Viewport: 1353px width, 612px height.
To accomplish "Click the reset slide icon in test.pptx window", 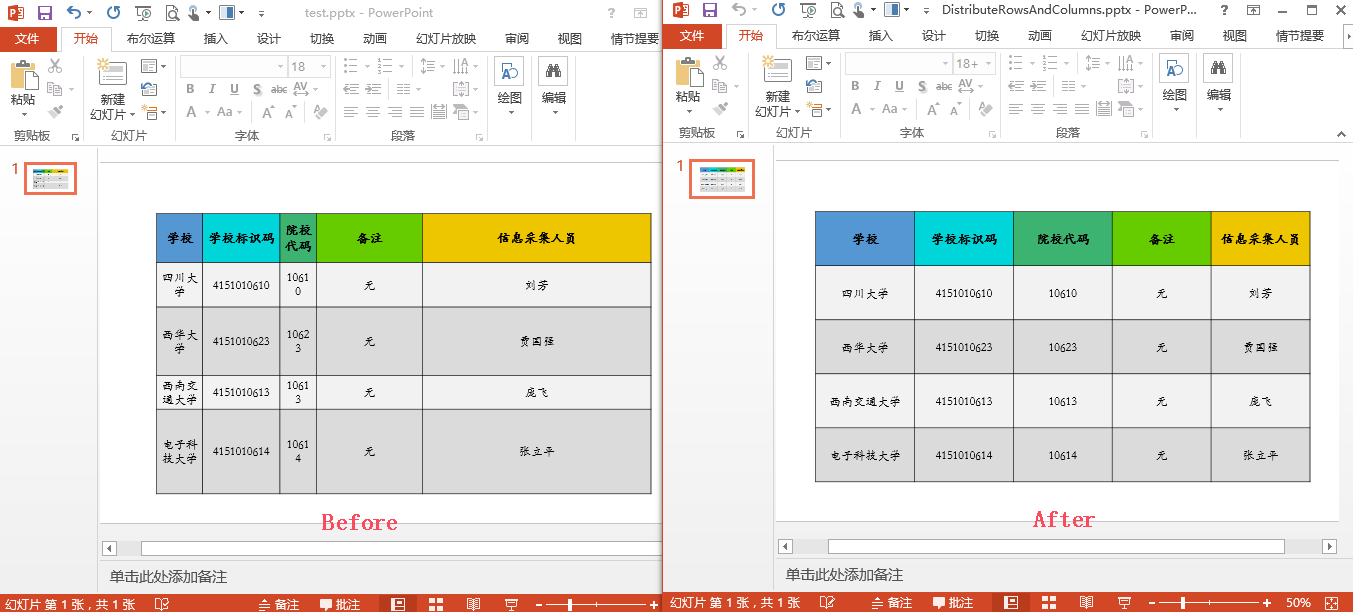I will [x=148, y=89].
